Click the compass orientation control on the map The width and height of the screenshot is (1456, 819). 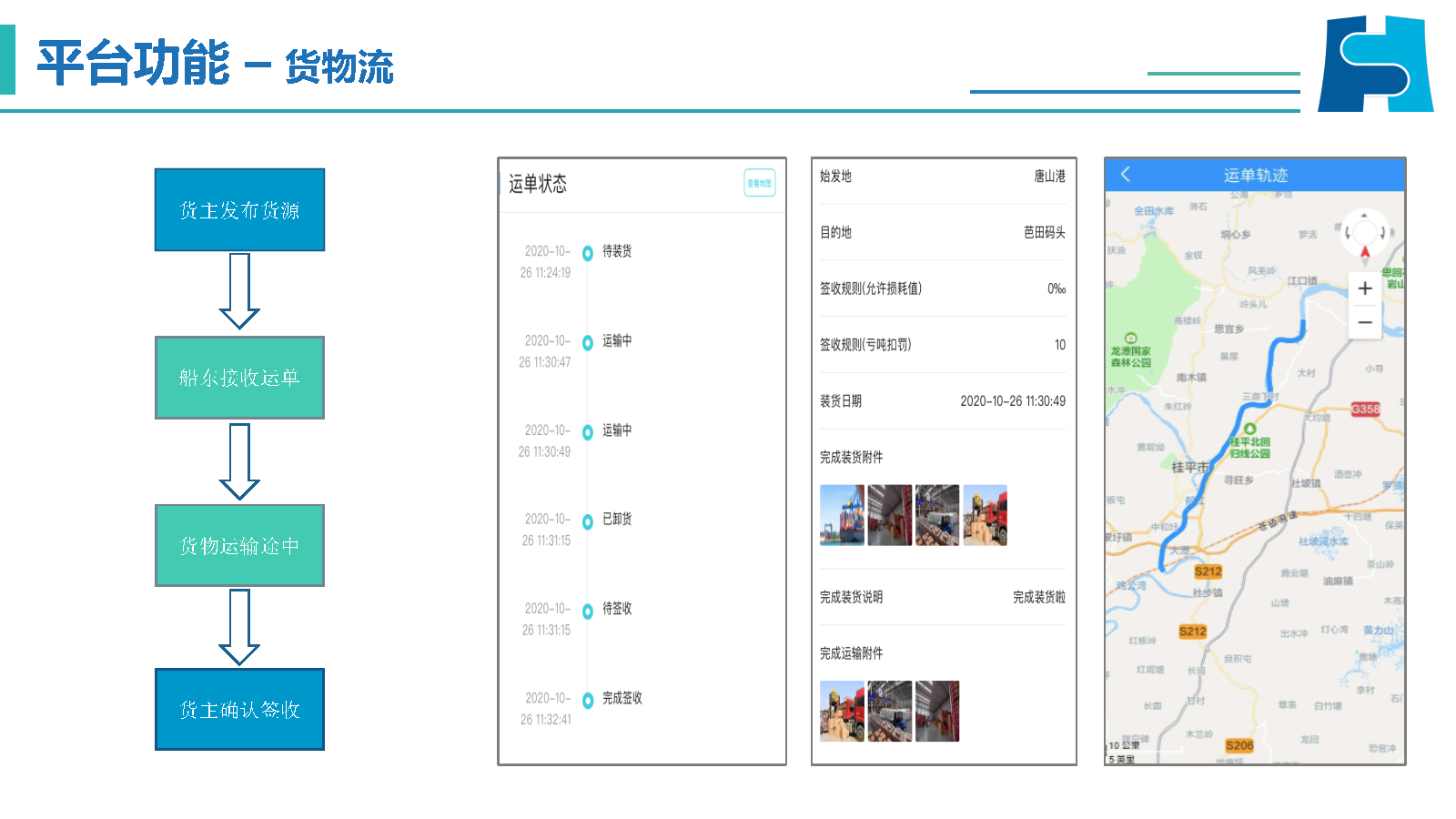pyautogui.click(x=1364, y=233)
